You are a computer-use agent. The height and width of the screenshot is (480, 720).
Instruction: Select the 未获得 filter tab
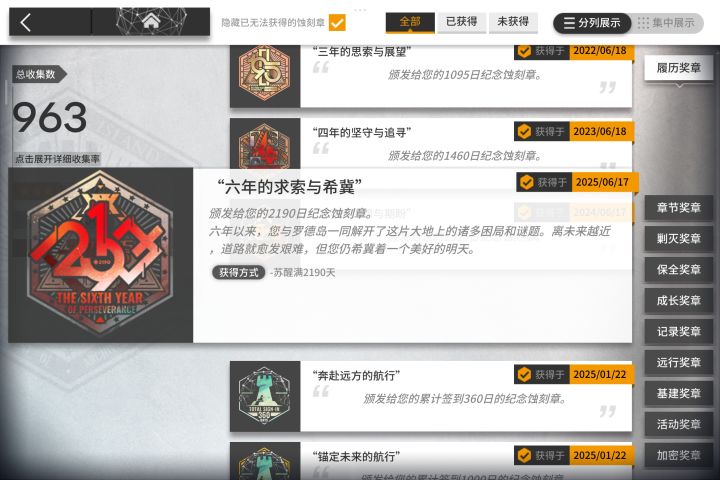[x=513, y=22]
